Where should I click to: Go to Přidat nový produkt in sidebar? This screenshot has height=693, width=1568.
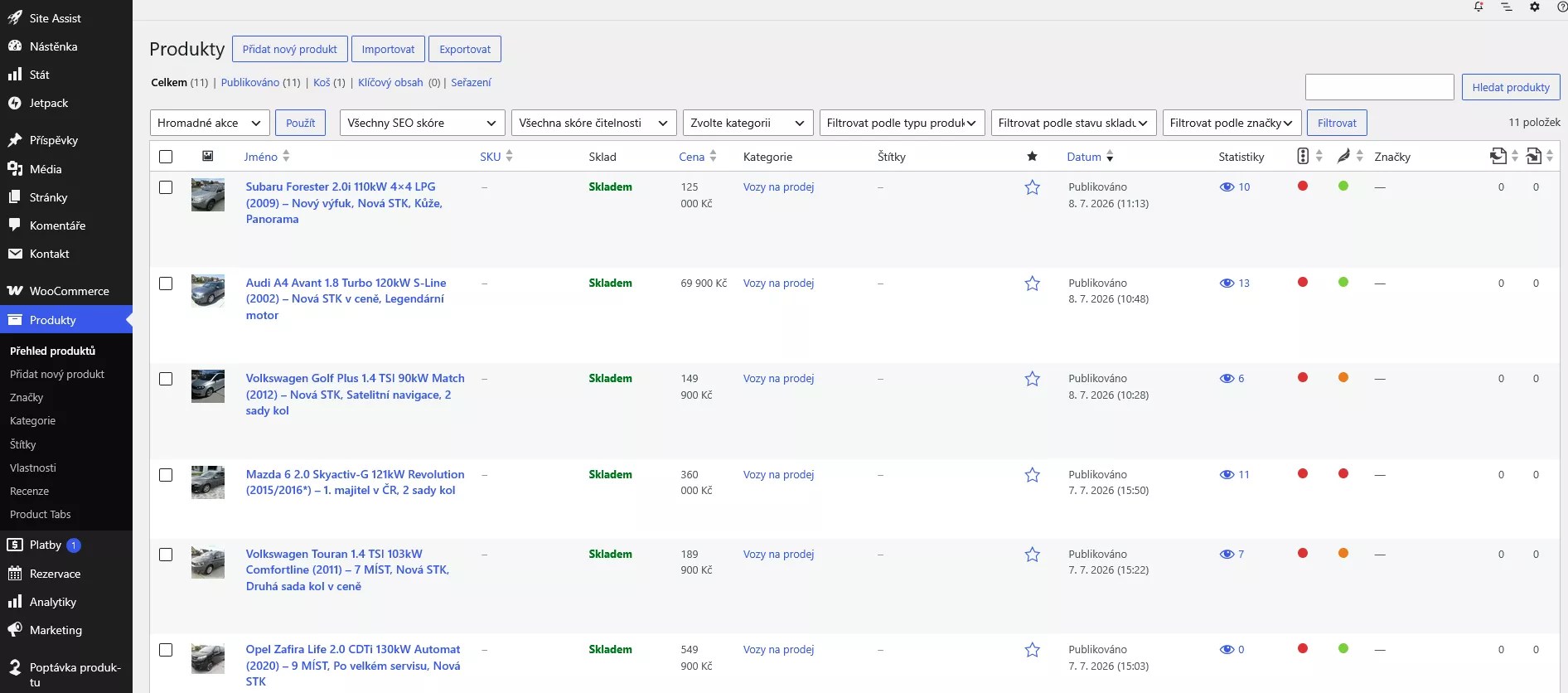(57, 374)
